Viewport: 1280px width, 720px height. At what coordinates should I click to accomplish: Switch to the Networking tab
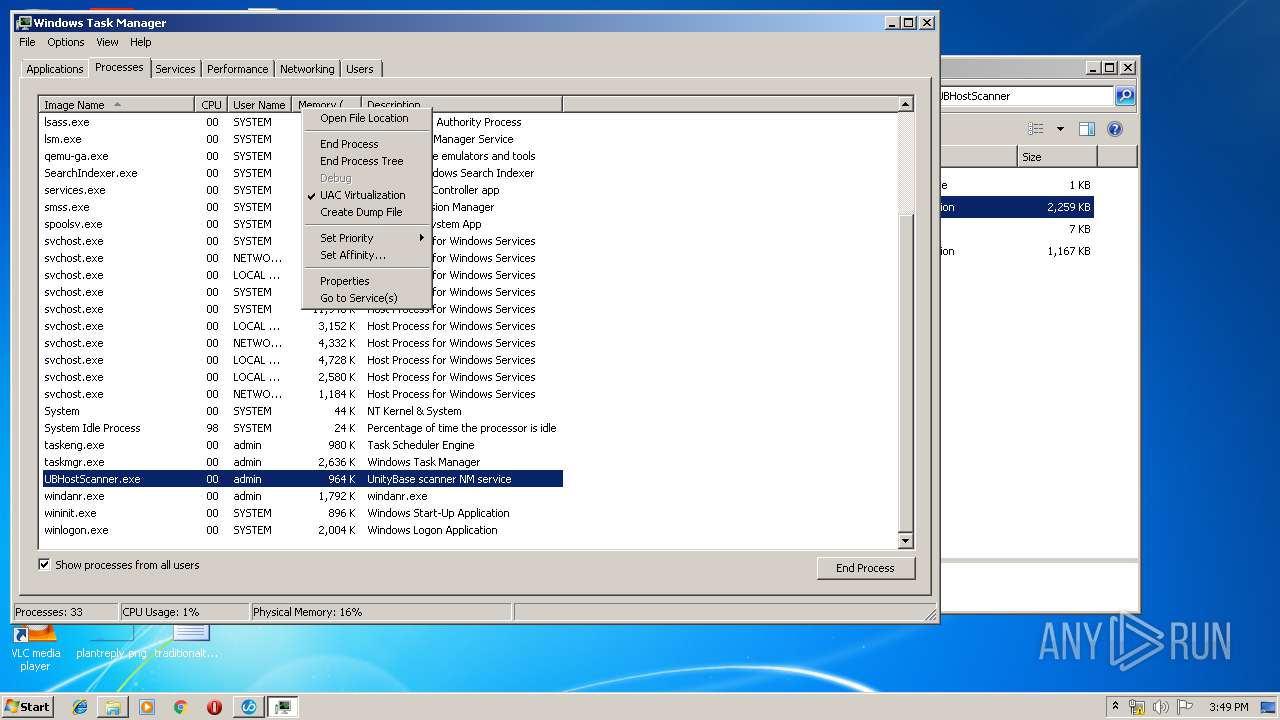[x=307, y=69]
